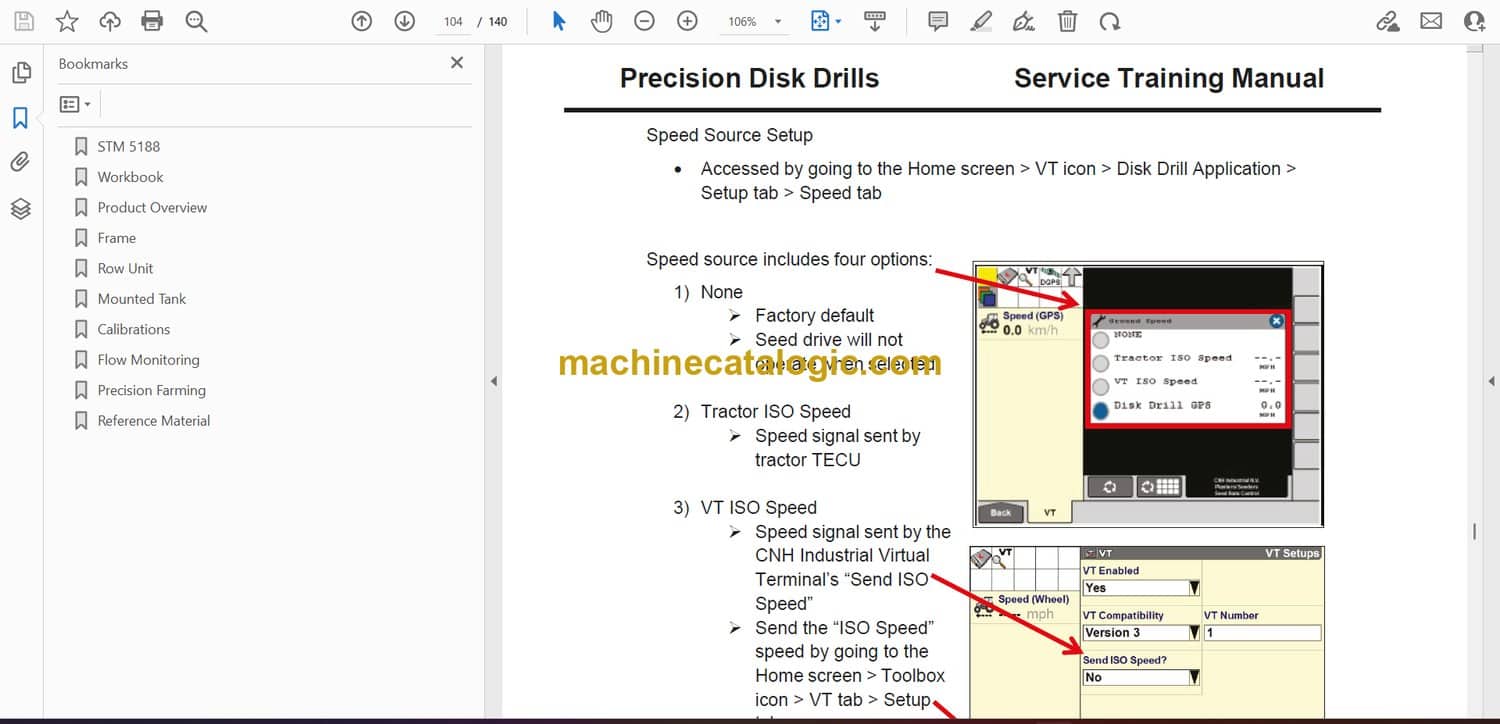Jump to the Precision Farming bookmark
The height and width of the screenshot is (724, 1500).
click(151, 390)
